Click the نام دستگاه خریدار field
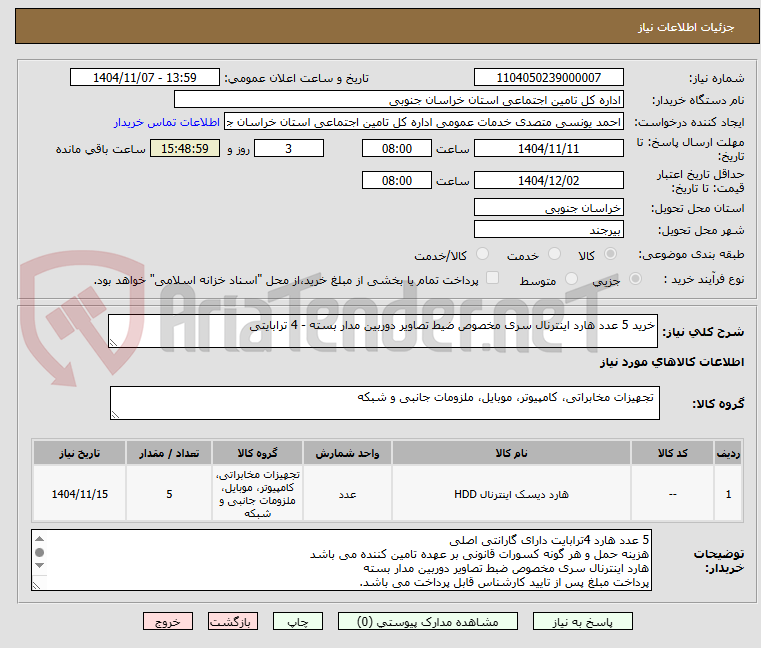761x648 pixels. pos(398,100)
